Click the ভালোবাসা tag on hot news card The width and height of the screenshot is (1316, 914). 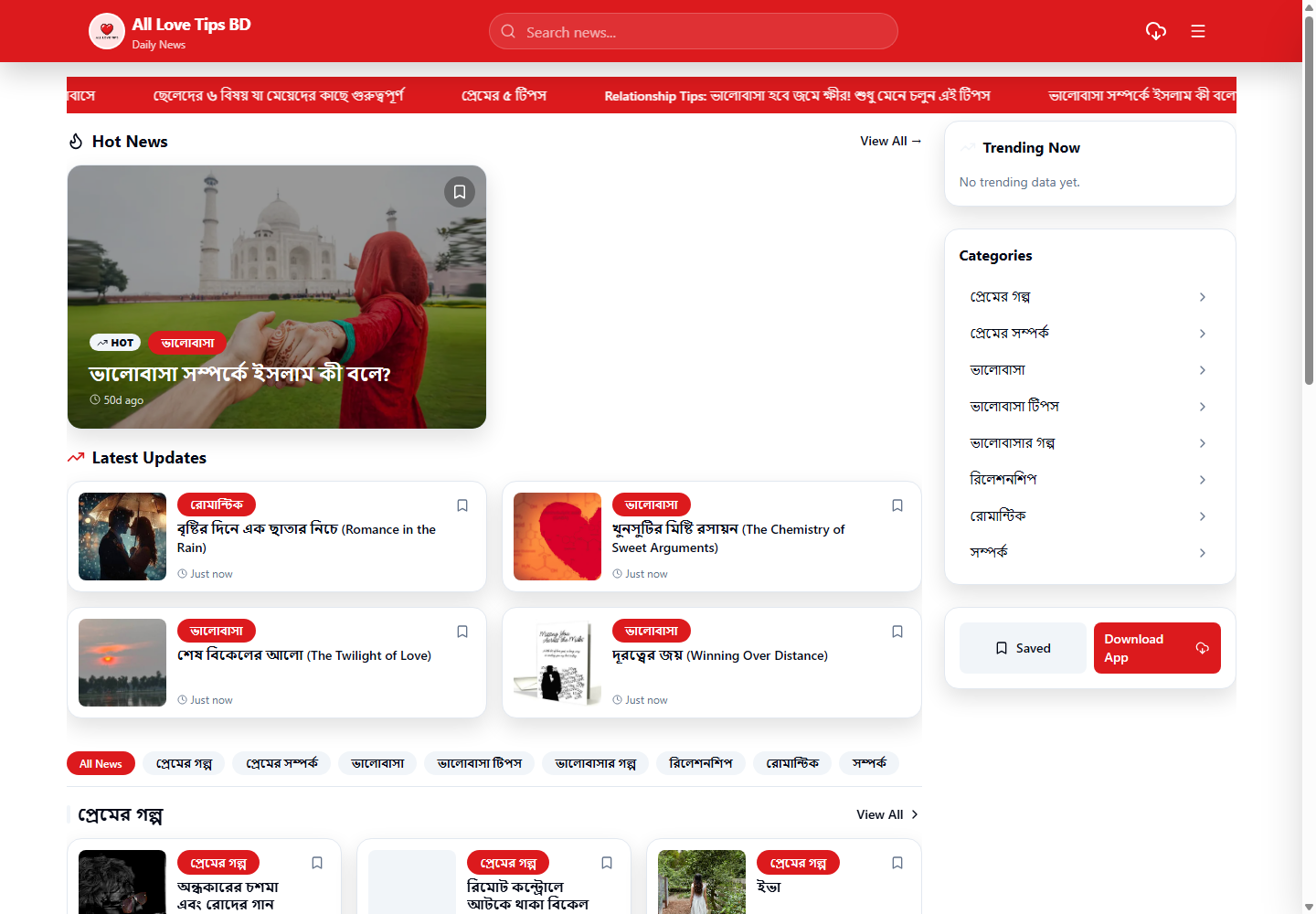click(187, 343)
